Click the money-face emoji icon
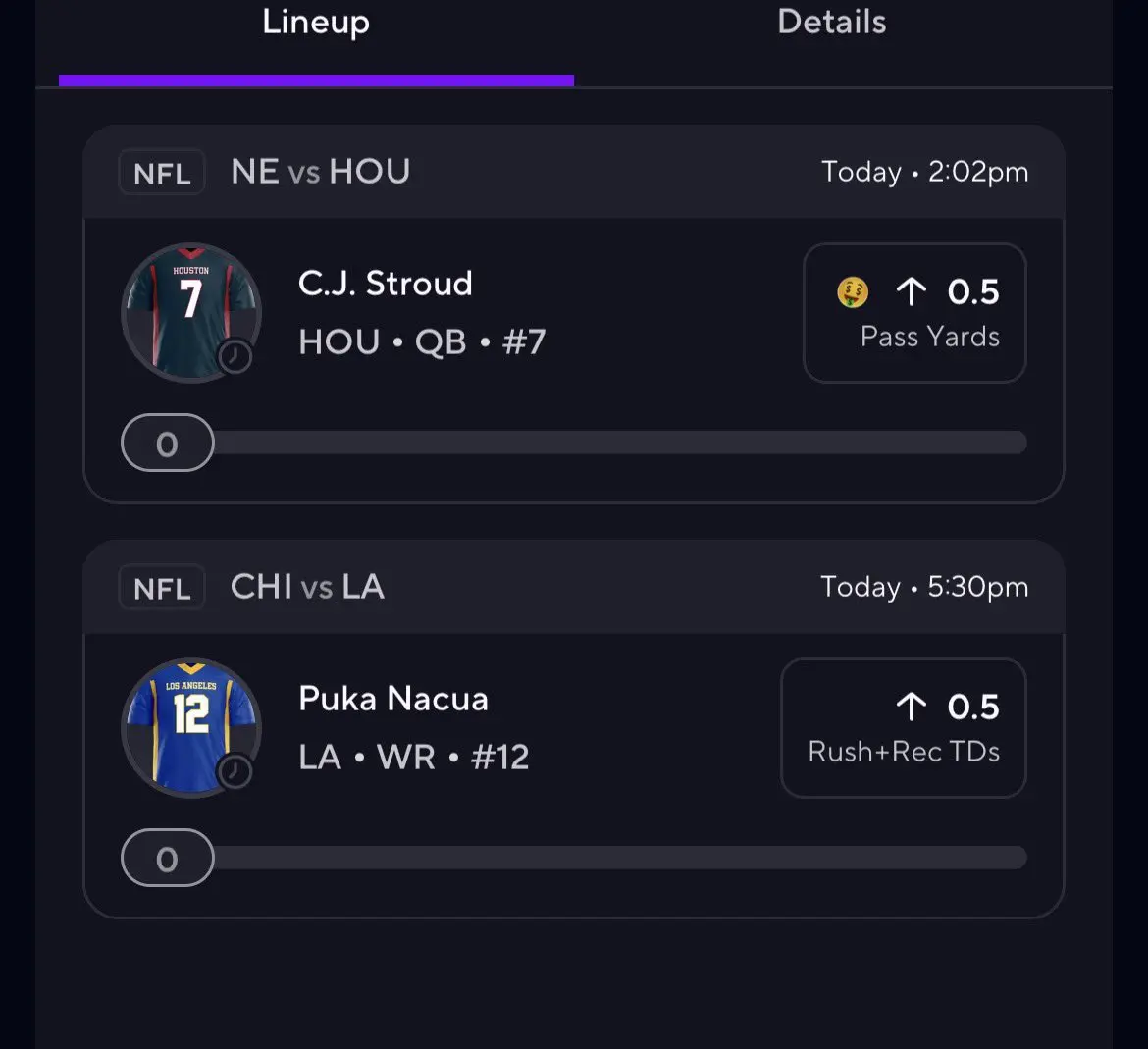 [853, 291]
